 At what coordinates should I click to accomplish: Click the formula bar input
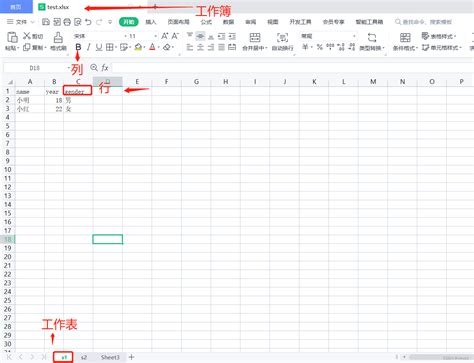click(x=293, y=68)
